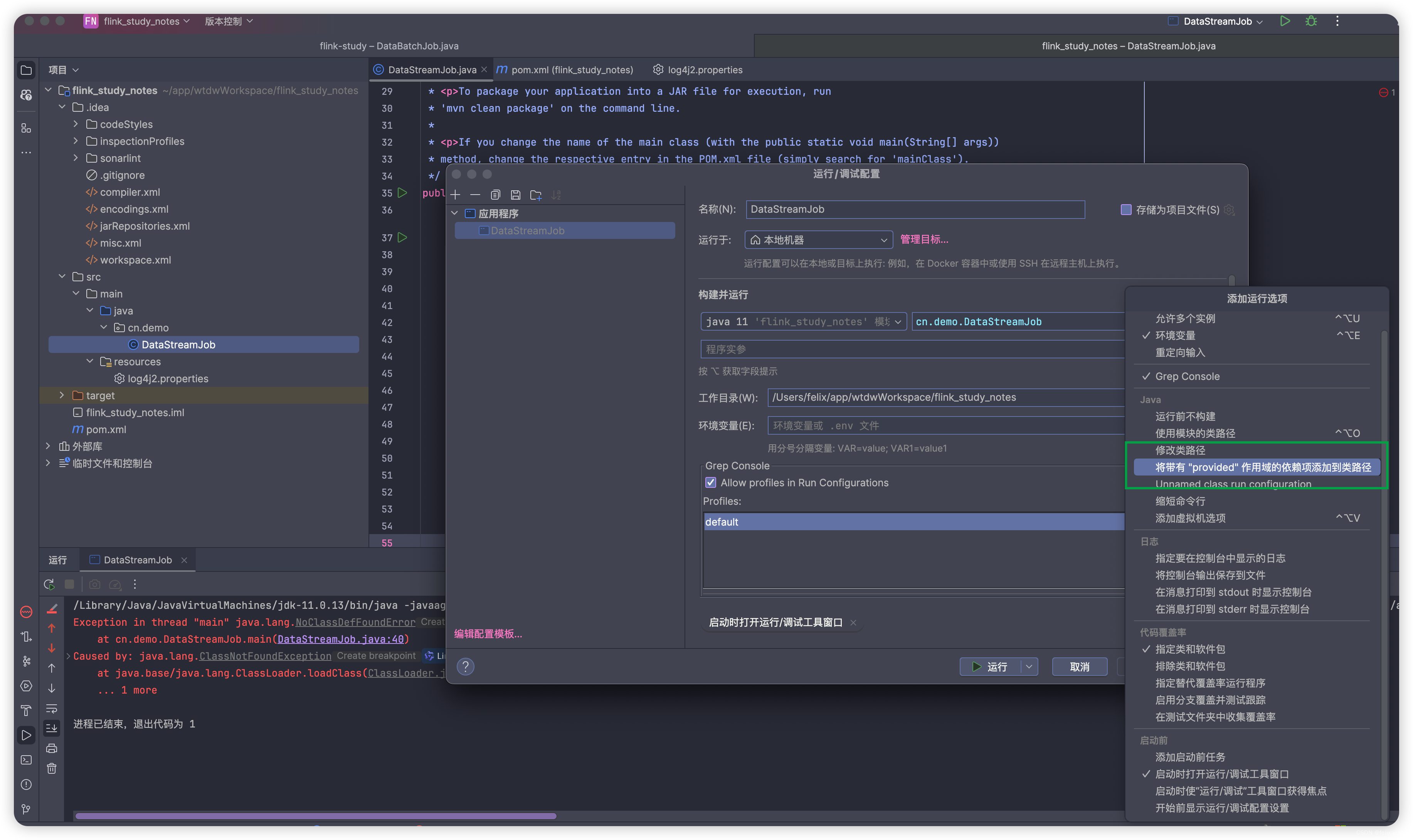The width and height of the screenshot is (1413, 840).
Task: Click the run gutter icon on line 35
Action: coord(402,193)
